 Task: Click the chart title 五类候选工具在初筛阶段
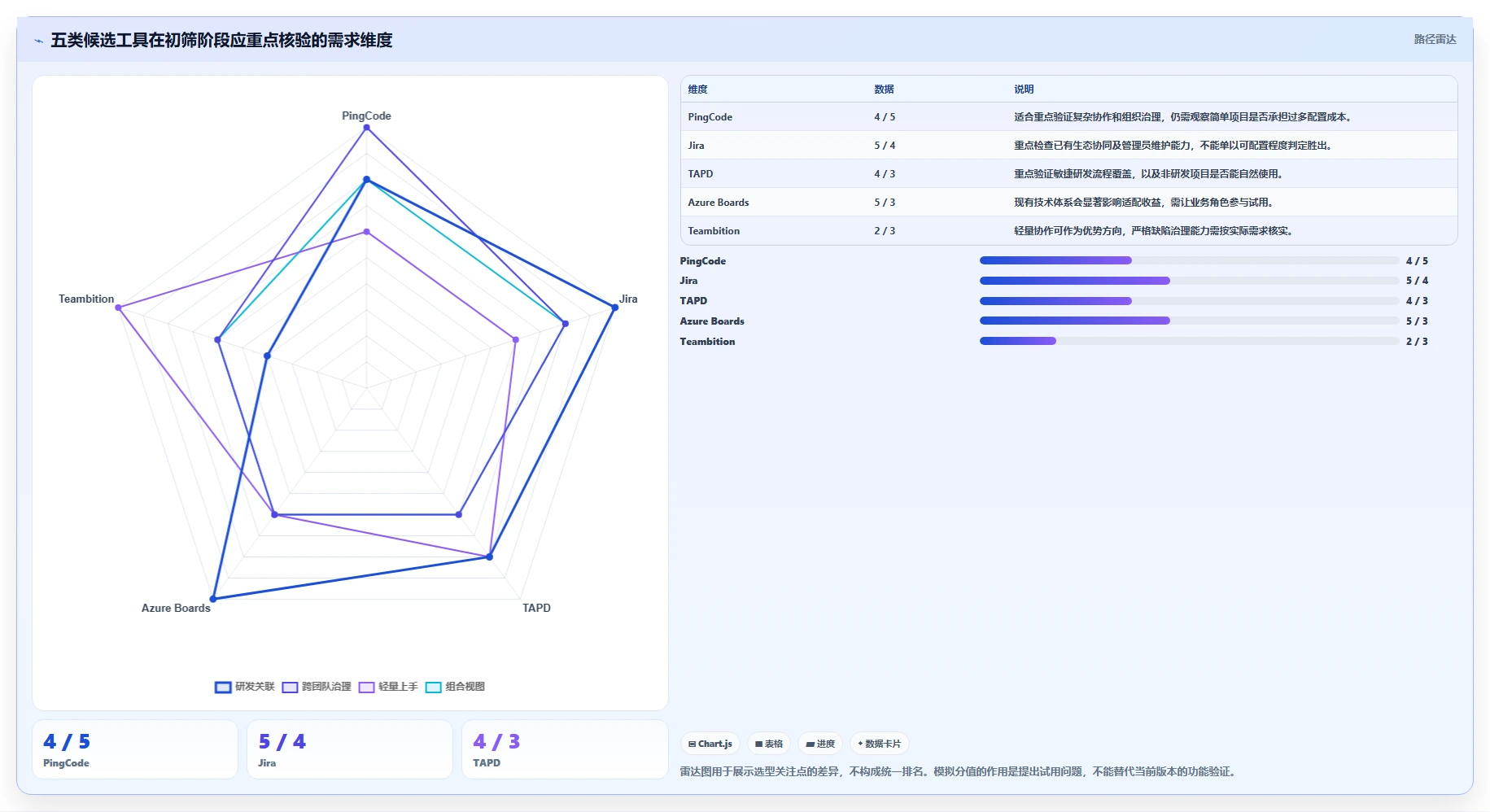click(x=221, y=40)
